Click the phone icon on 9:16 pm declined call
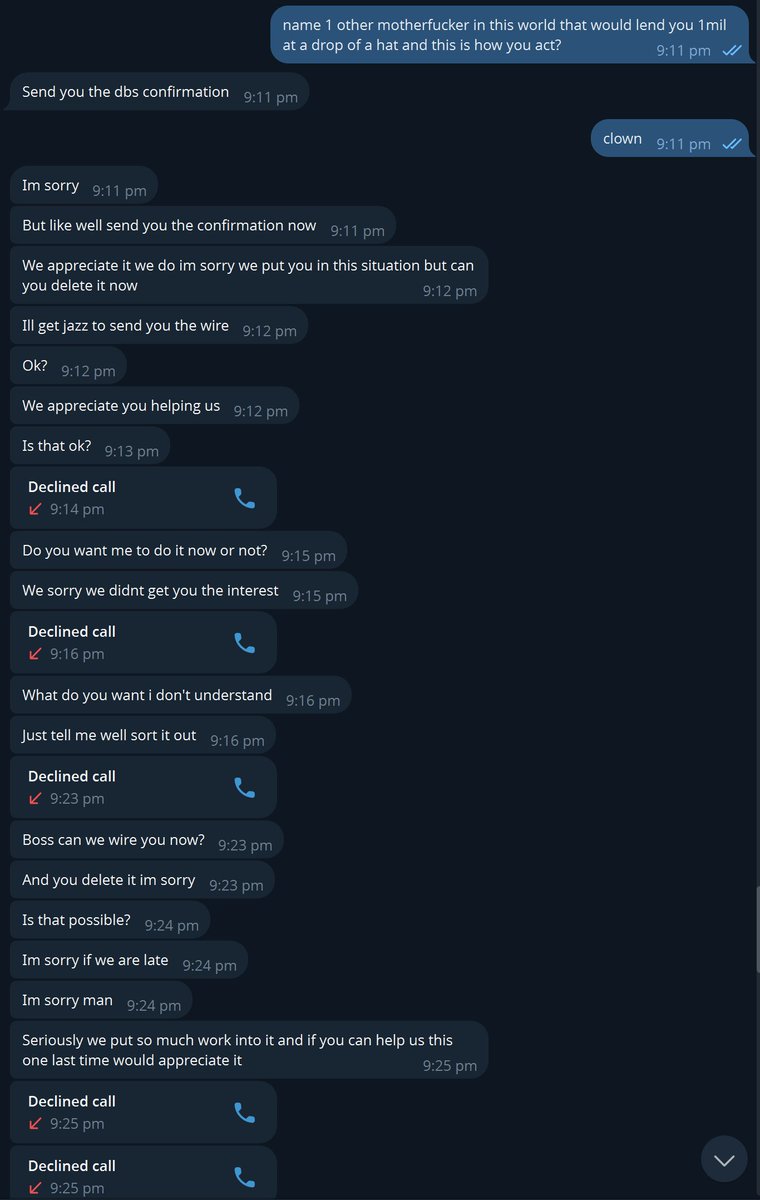Screen dimensions: 760x1200 pos(244,643)
